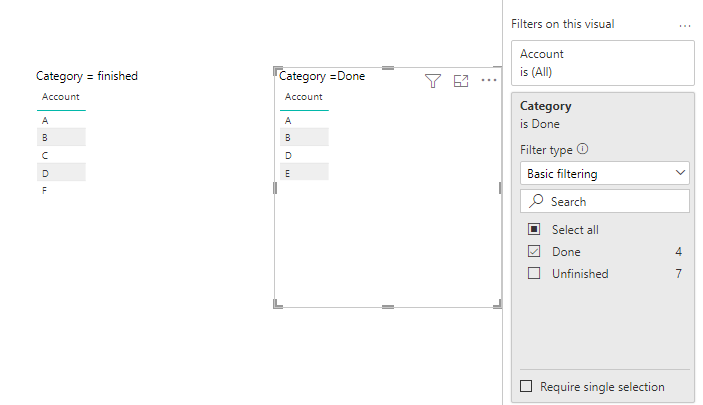Click the Filter type info icon

582,149
